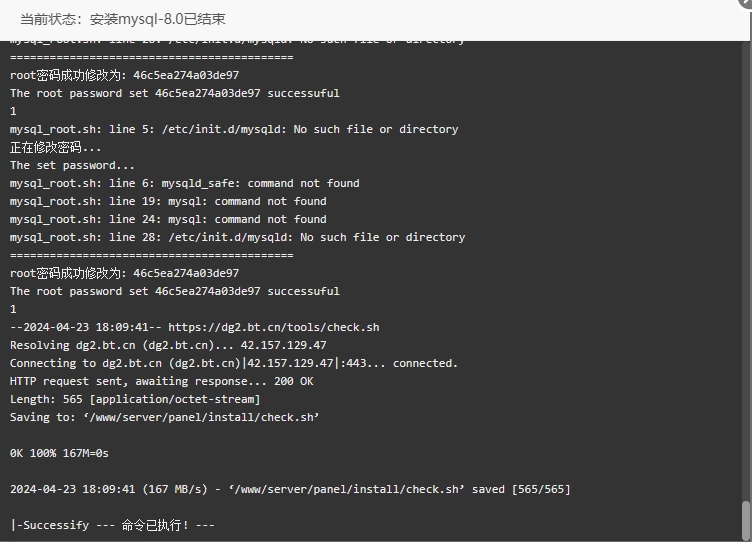Click the 'Length: 565 [application/octet-stream]' line
This screenshot has width=752, height=542.
pyautogui.click(x=135, y=399)
